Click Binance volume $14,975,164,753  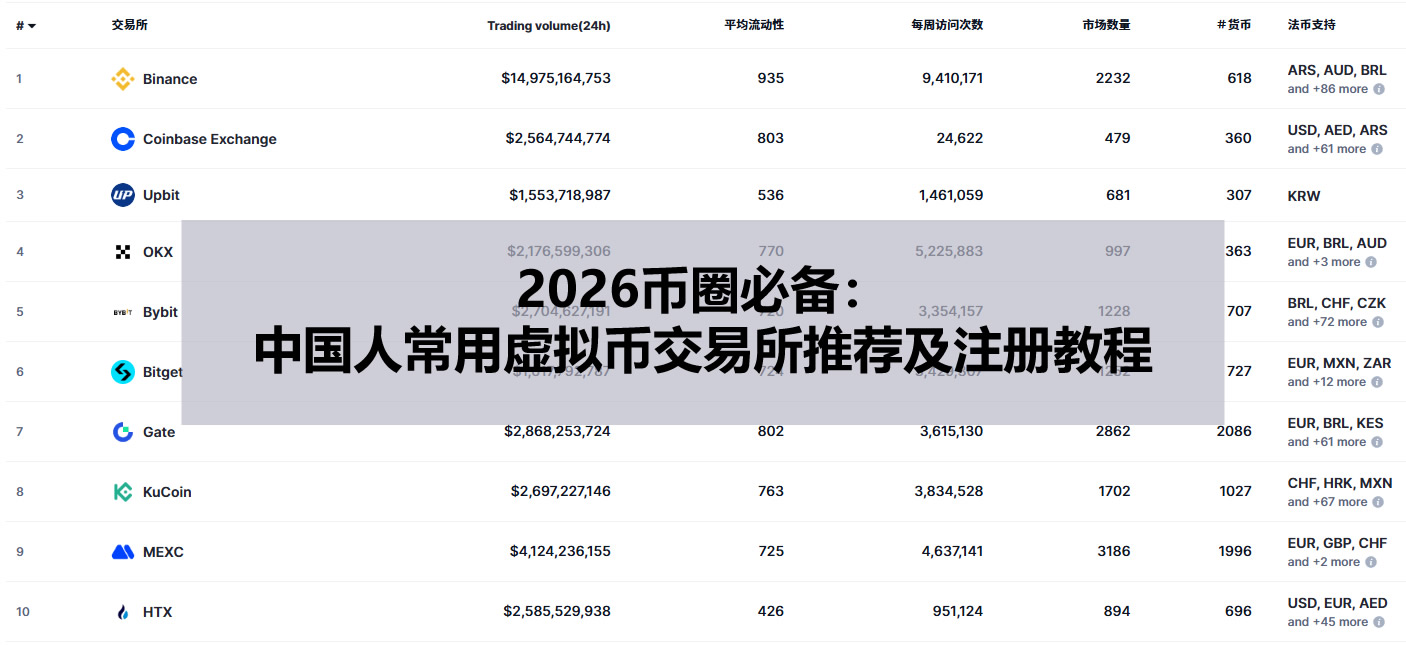coord(556,78)
